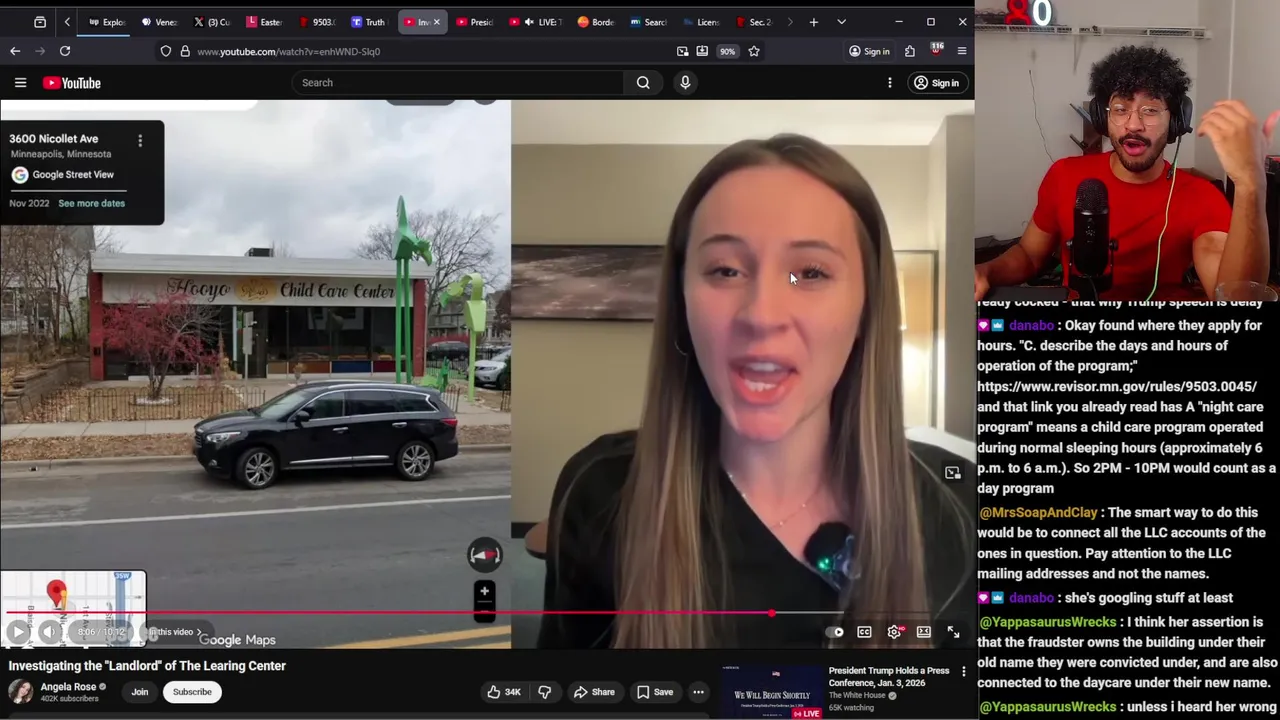
Task: Subscribe to Angela Rose channel
Action: click(192, 692)
